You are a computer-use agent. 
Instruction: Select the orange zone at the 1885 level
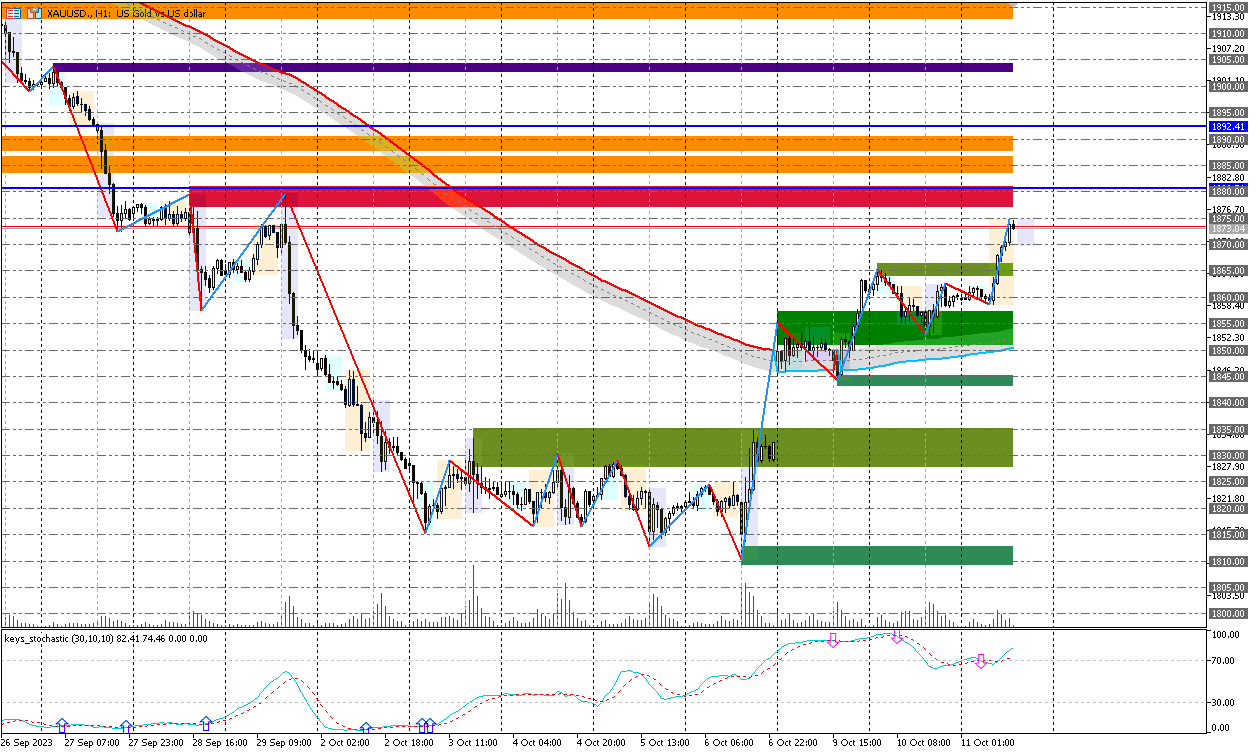pyautogui.click(x=507, y=165)
